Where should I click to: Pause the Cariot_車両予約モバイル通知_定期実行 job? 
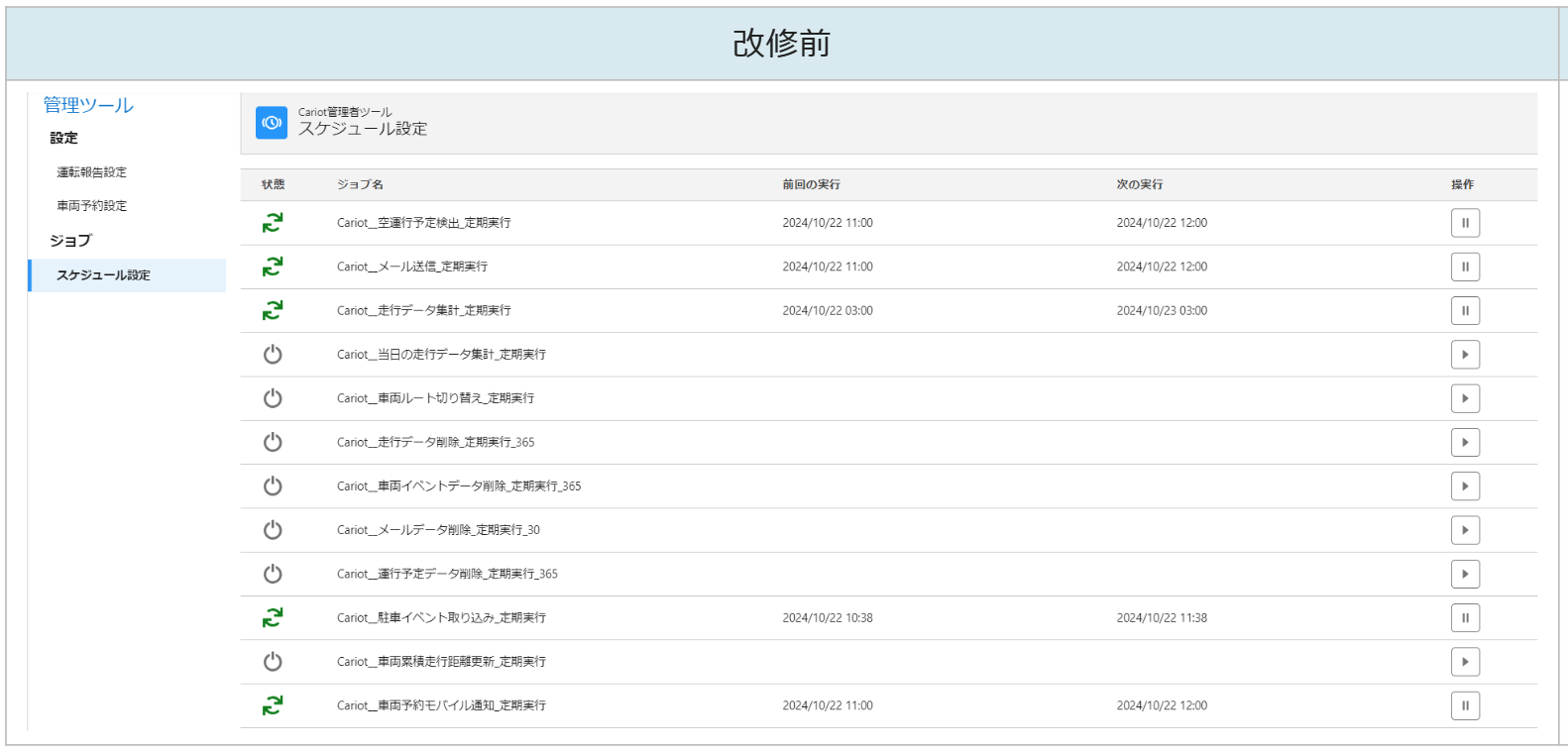(1465, 705)
